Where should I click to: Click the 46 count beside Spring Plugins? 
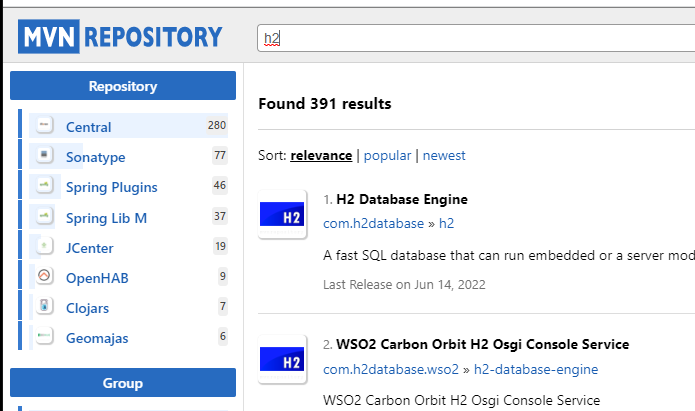220,185
